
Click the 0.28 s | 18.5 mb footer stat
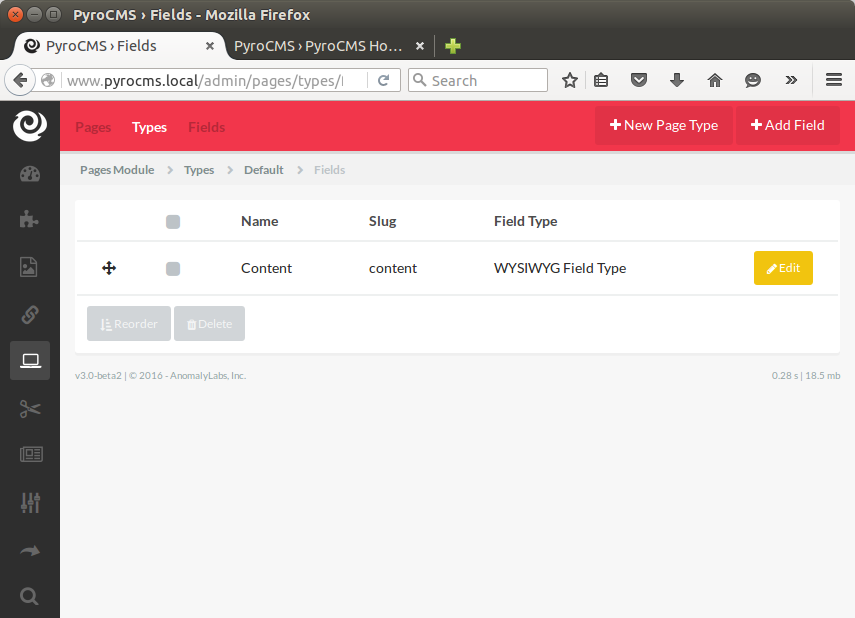click(x=806, y=375)
